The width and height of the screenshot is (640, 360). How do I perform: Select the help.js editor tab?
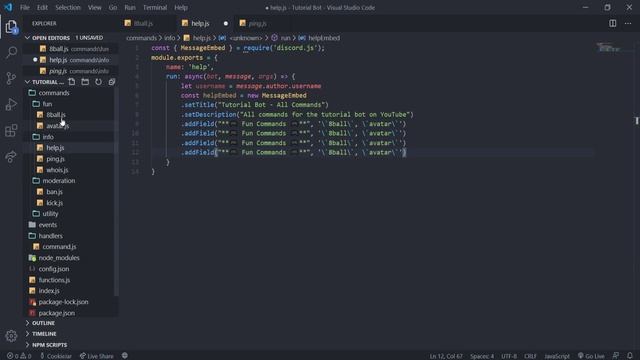(200, 24)
